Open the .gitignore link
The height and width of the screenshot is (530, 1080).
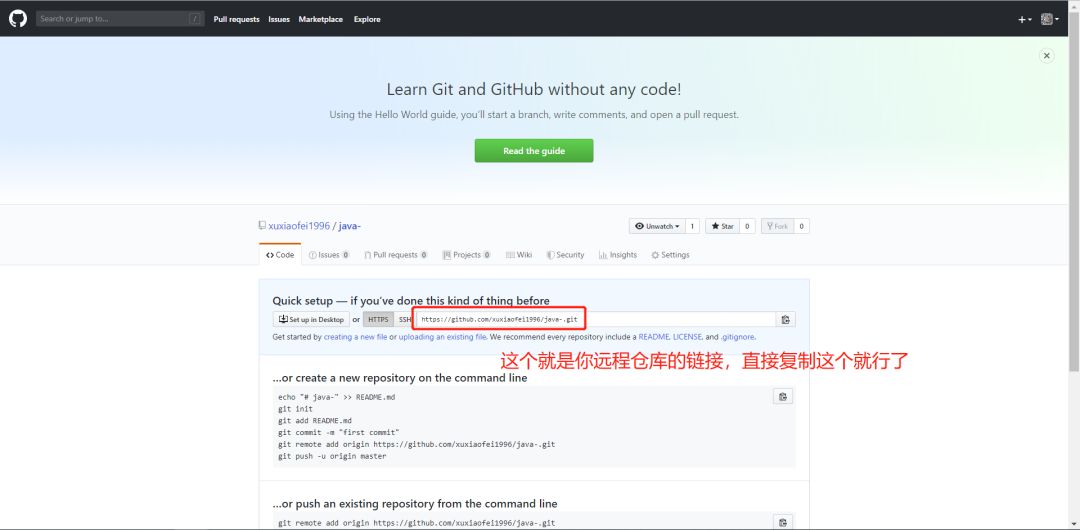click(738, 337)
